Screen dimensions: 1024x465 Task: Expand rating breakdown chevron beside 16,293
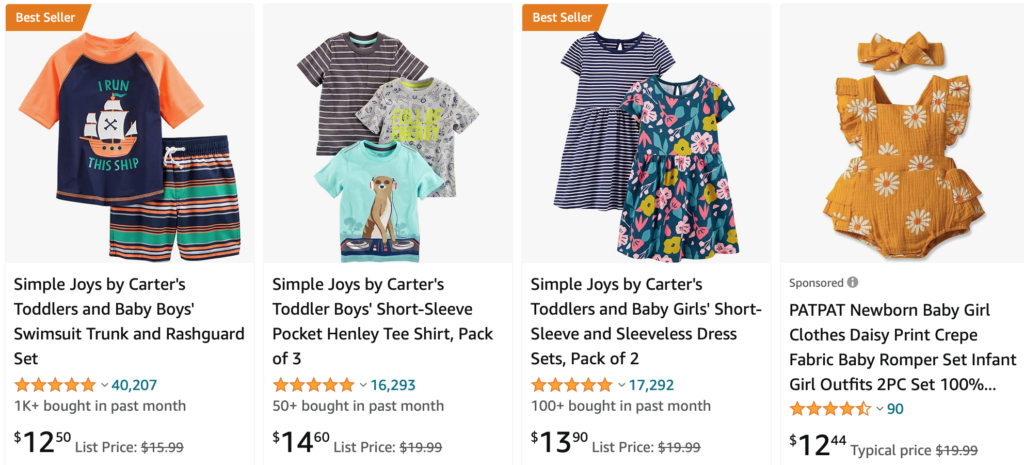[x=363, y=385]
